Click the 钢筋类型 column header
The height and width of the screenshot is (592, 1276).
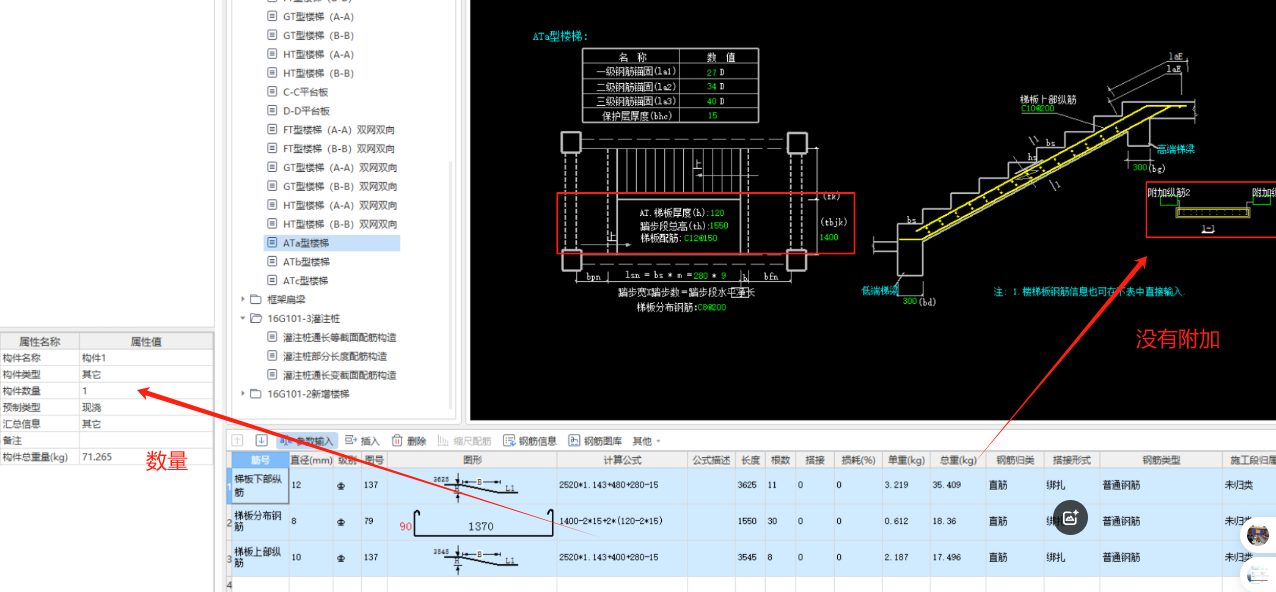tap(1160, 460)
